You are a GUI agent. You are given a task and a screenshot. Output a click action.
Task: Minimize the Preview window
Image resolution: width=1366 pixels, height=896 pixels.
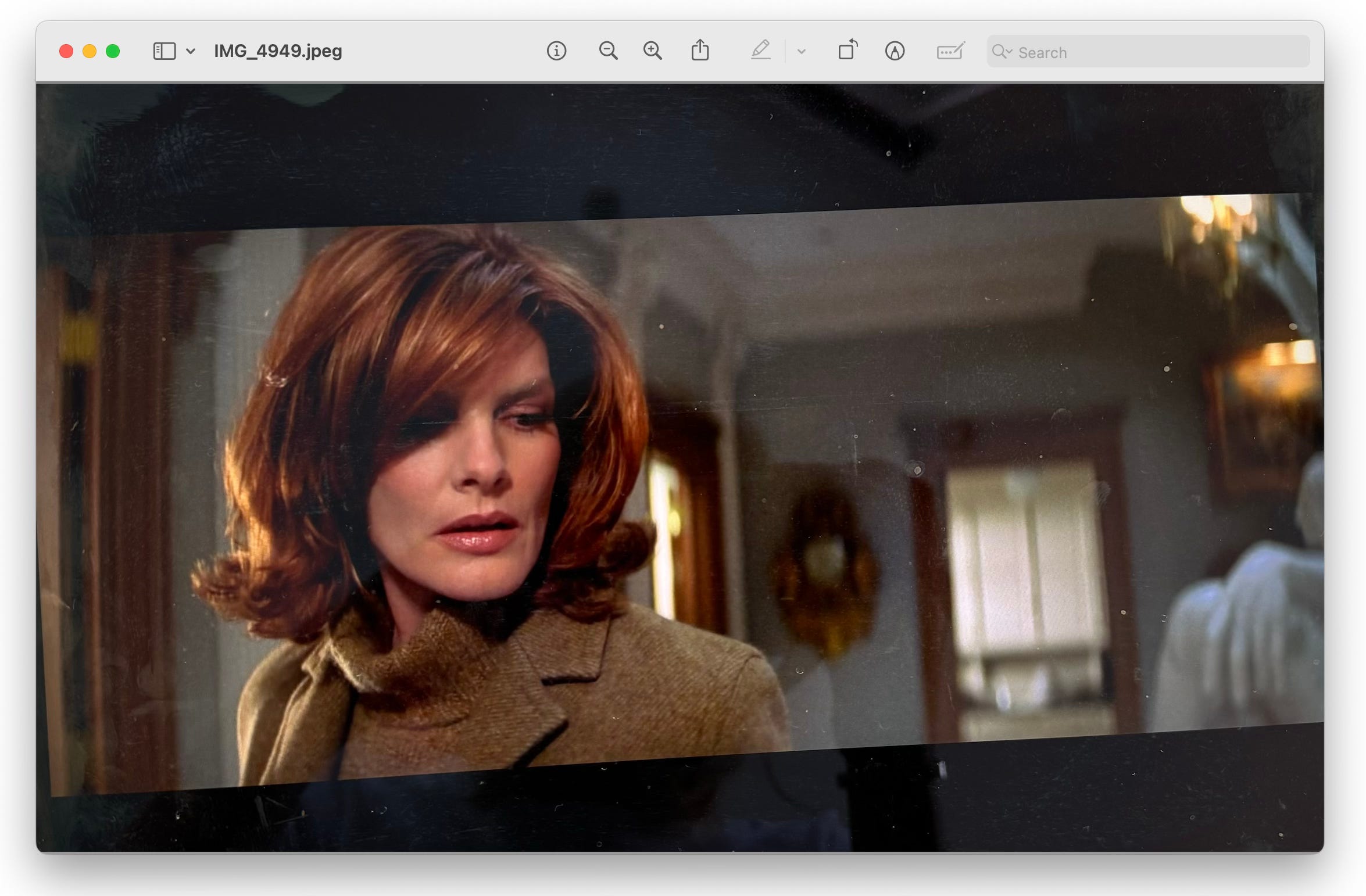click(90, 51)
